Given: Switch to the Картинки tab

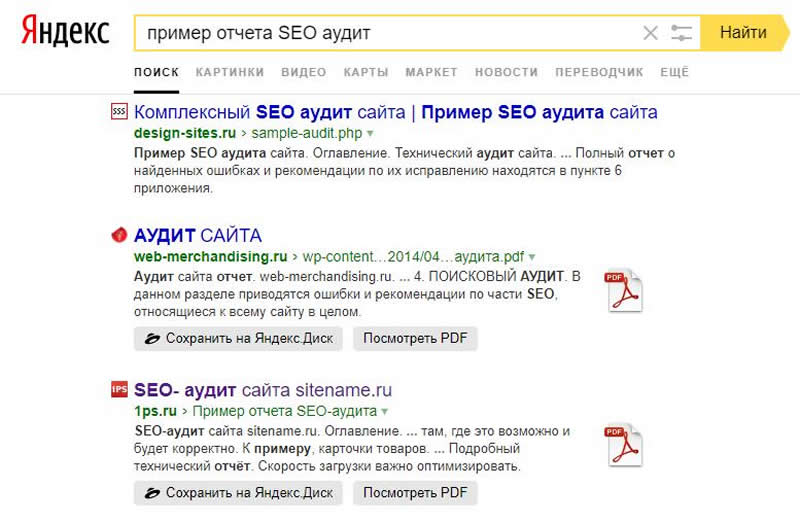Looking at the screenshot, I should pyautogui.click(x=230, y=72).
